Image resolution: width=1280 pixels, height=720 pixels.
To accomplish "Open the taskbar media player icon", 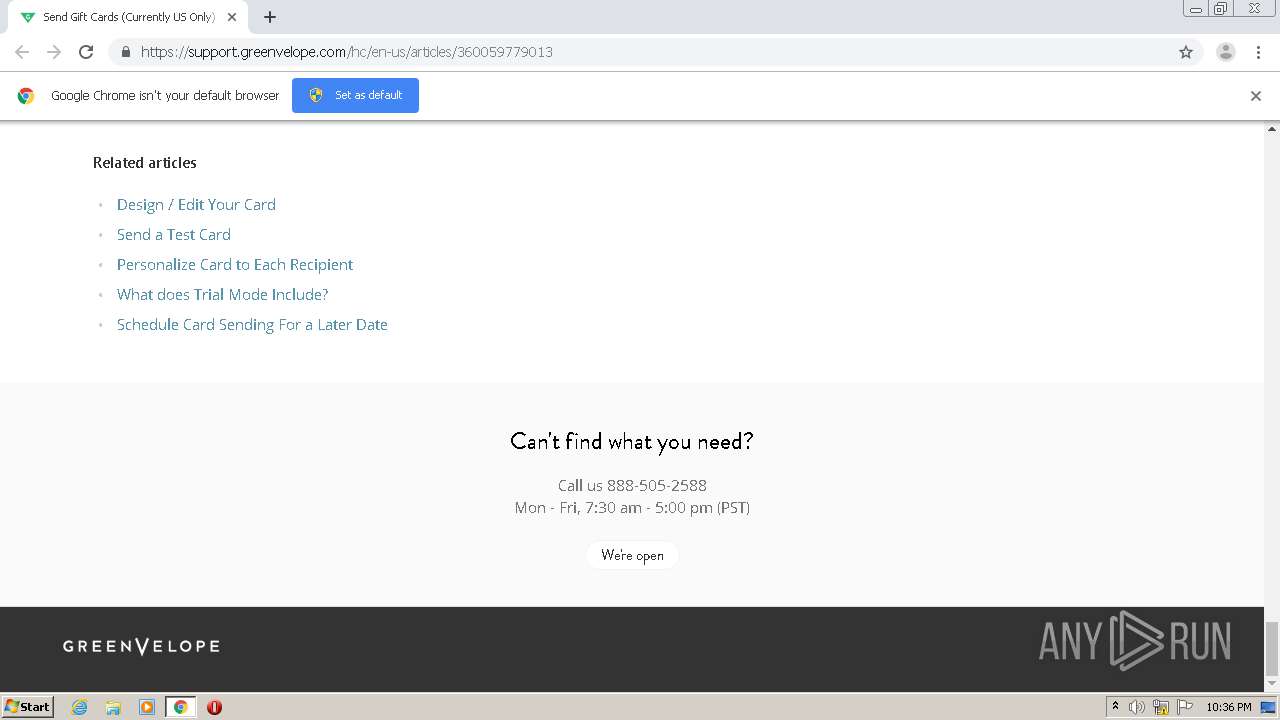I will tap(147, 707).
